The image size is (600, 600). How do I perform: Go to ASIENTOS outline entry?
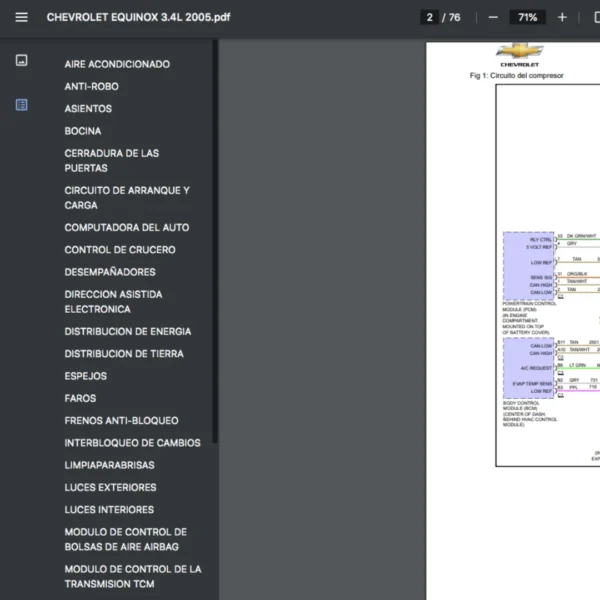[x=88, y=109]
